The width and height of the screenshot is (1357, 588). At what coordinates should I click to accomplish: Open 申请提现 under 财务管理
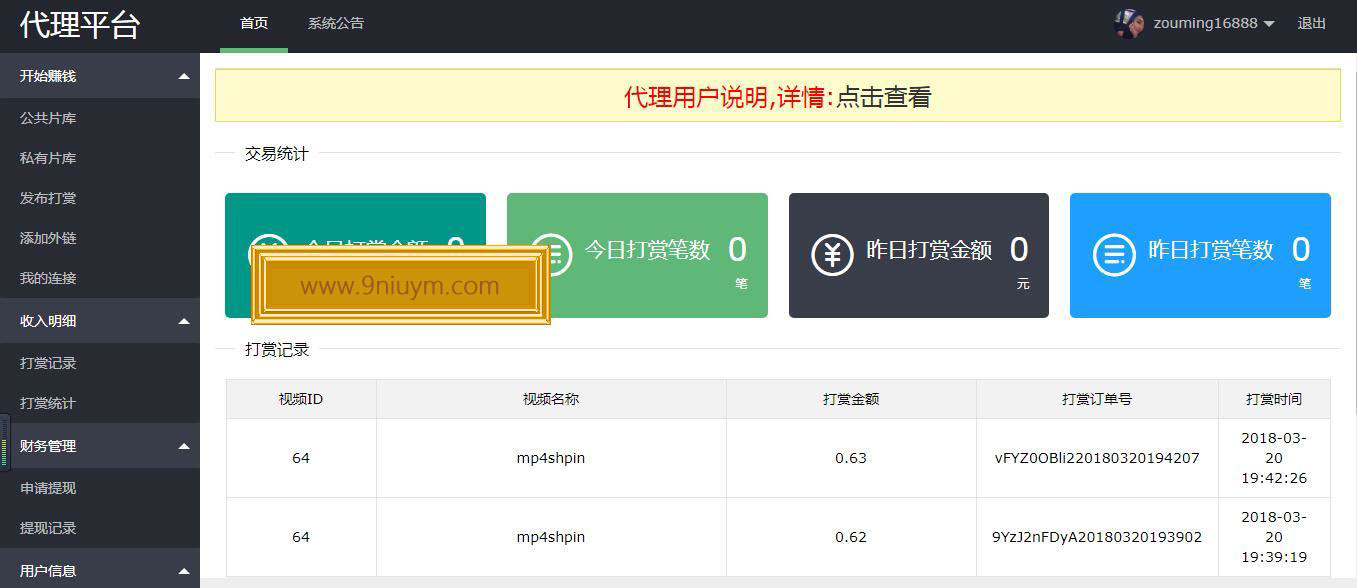(48, 488)
